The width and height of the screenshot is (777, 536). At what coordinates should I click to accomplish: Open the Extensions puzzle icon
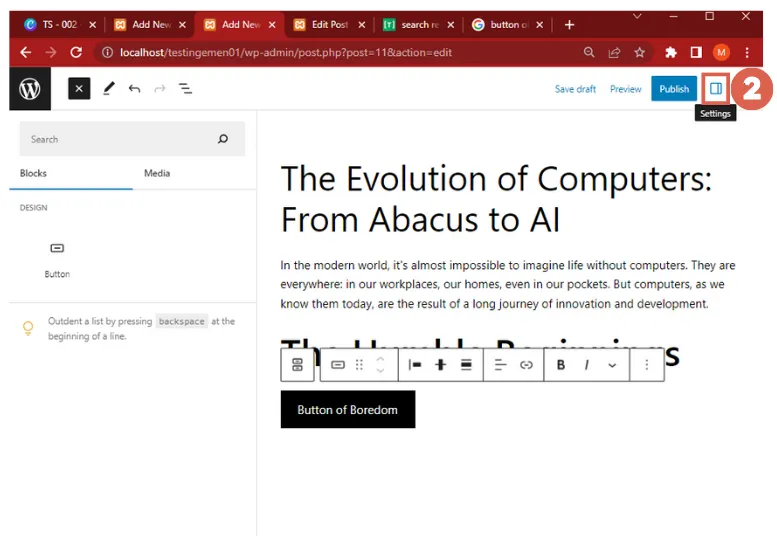671,52
